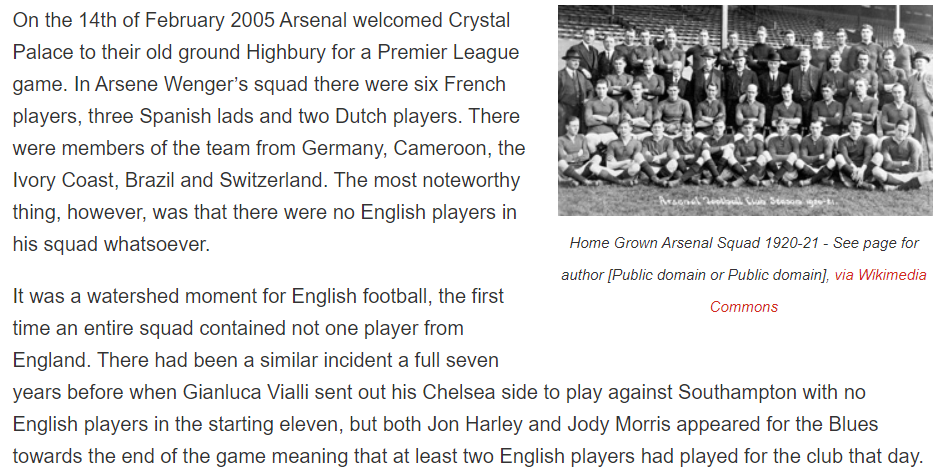Click the handwritten inscription at the photo's bottom
This screenshot has width=934, height=476.
point(745,200)
